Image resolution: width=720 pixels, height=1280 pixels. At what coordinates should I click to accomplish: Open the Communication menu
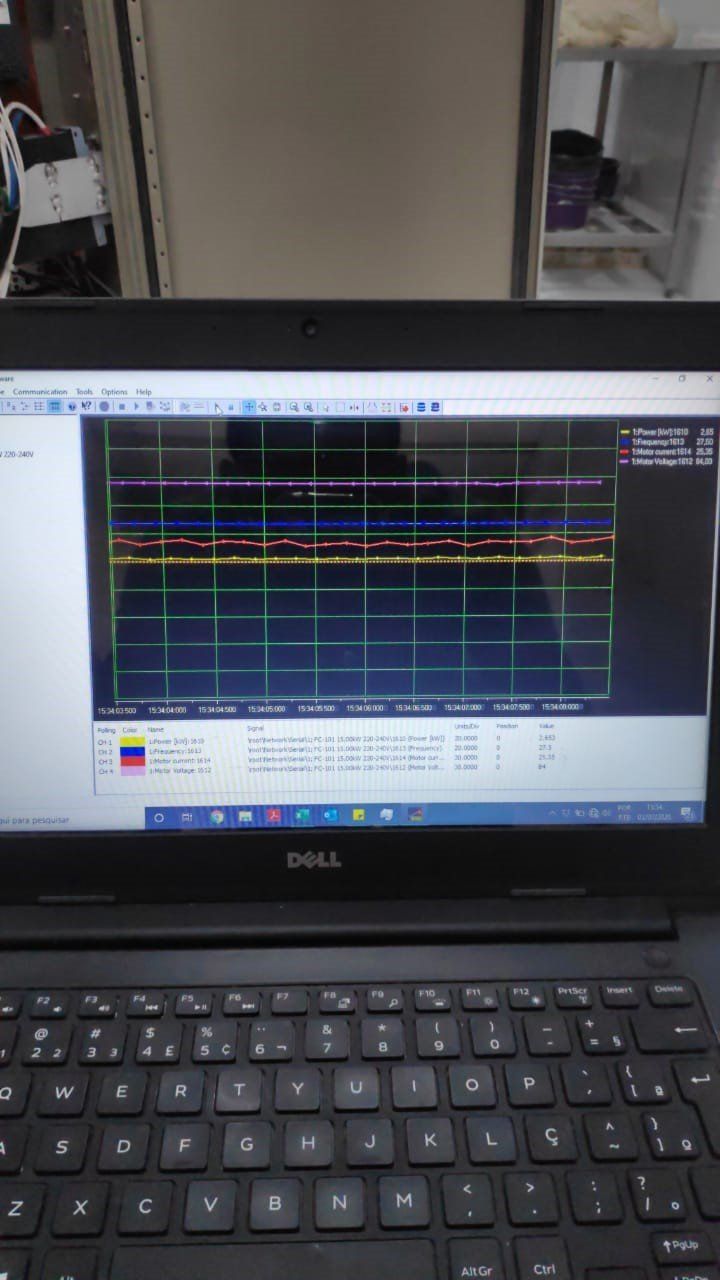point(40,392)
